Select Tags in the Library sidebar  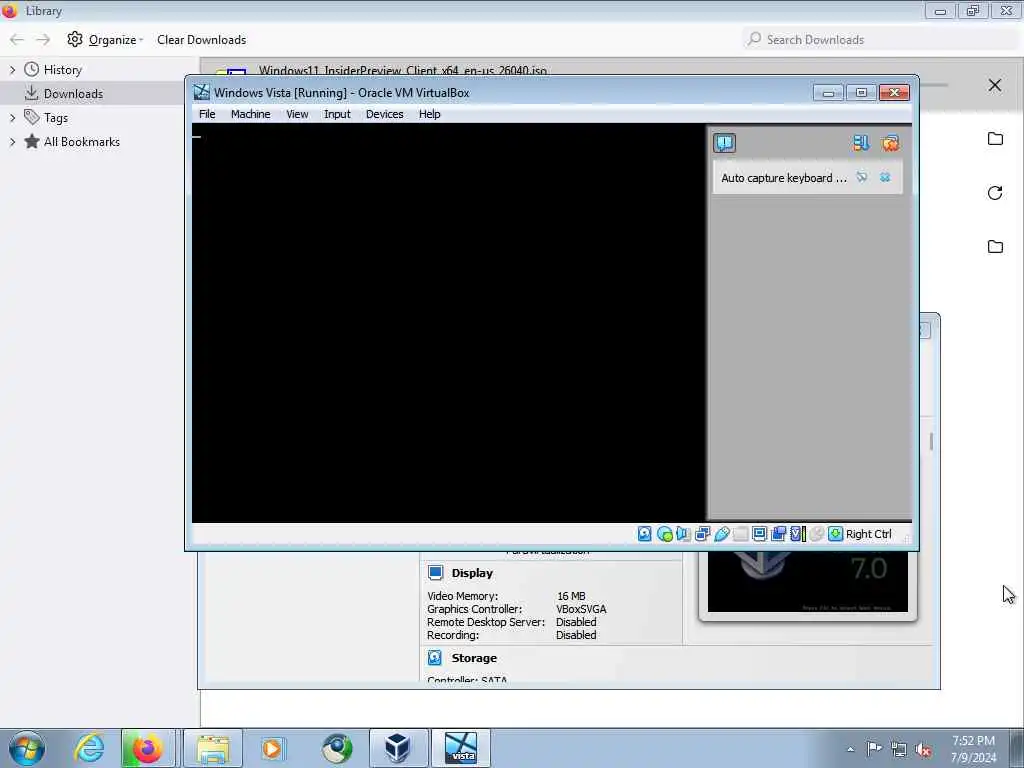(56, 118)
